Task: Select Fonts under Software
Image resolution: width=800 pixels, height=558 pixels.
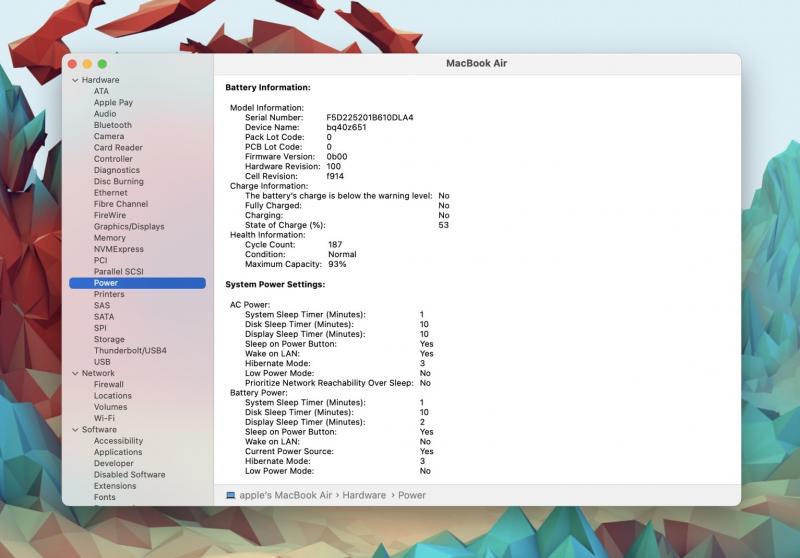Action: tap(104, 497)
